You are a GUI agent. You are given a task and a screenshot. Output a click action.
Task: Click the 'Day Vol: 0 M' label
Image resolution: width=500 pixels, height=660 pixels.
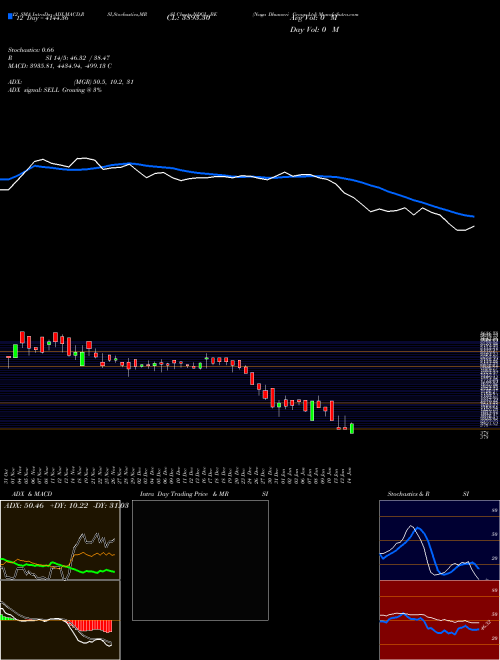(x=314, y=30)
